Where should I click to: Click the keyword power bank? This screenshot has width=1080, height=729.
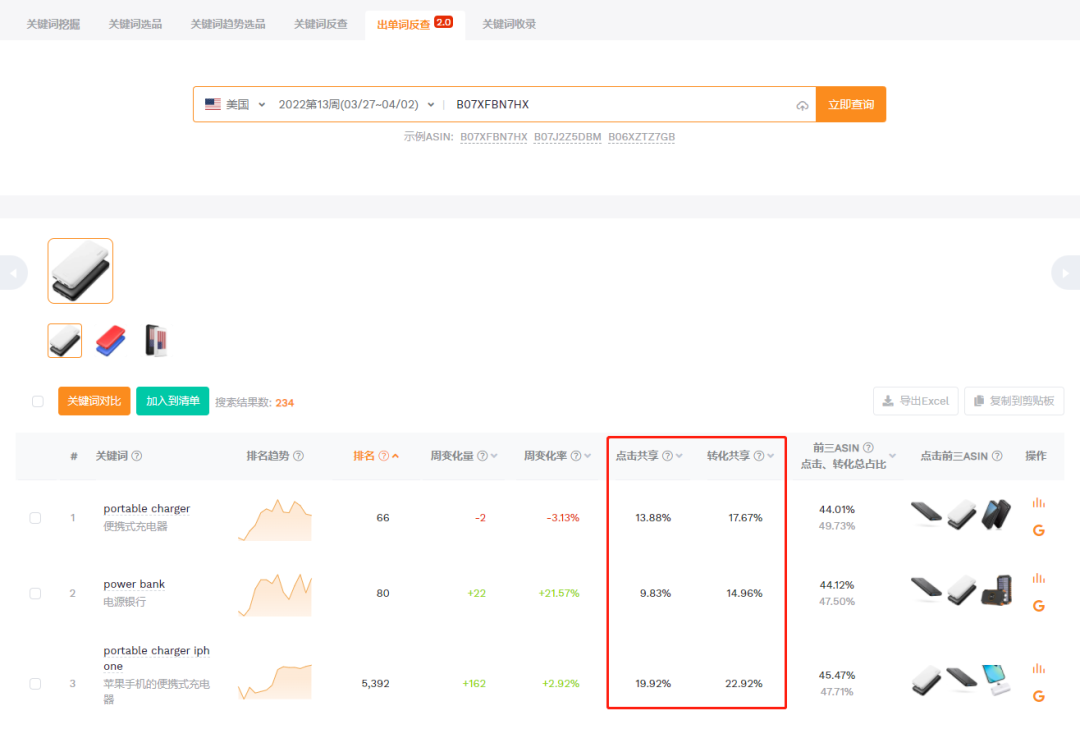pos(134,584)
